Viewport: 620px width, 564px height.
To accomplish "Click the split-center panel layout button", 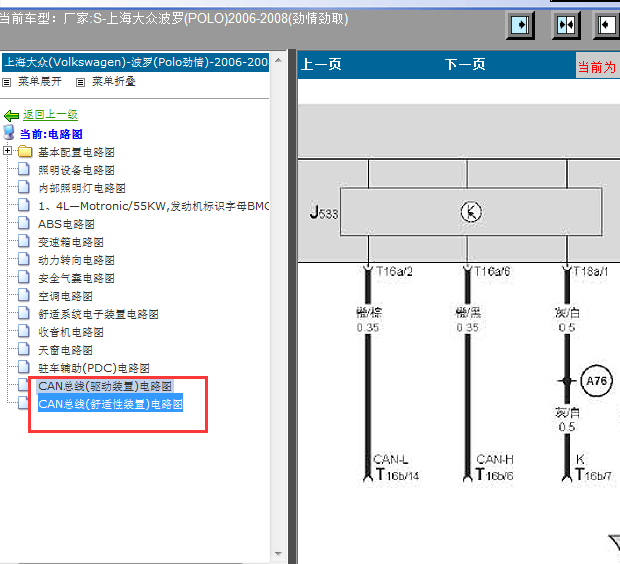I will tap(566, 25).
